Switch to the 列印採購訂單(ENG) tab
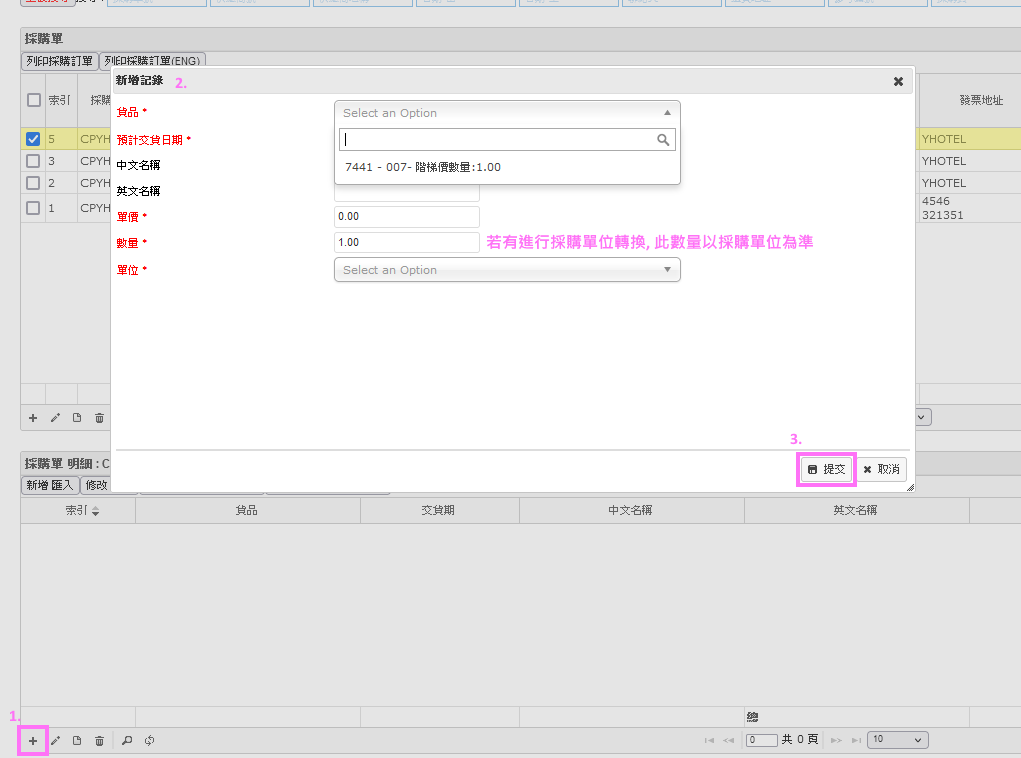 click(152, 60)
